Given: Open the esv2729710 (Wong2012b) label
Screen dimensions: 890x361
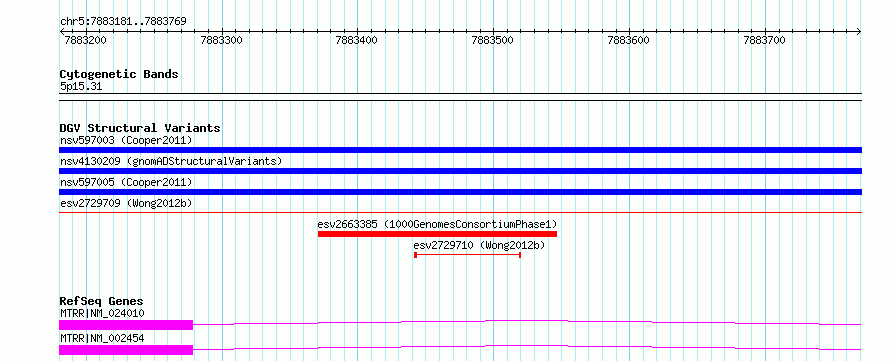Looking at the screenshot, I should 479,245.
